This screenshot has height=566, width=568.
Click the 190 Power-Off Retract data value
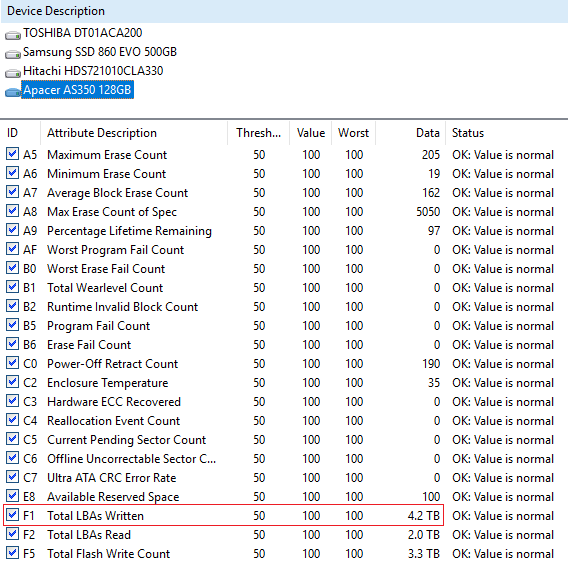pos(431,364)
